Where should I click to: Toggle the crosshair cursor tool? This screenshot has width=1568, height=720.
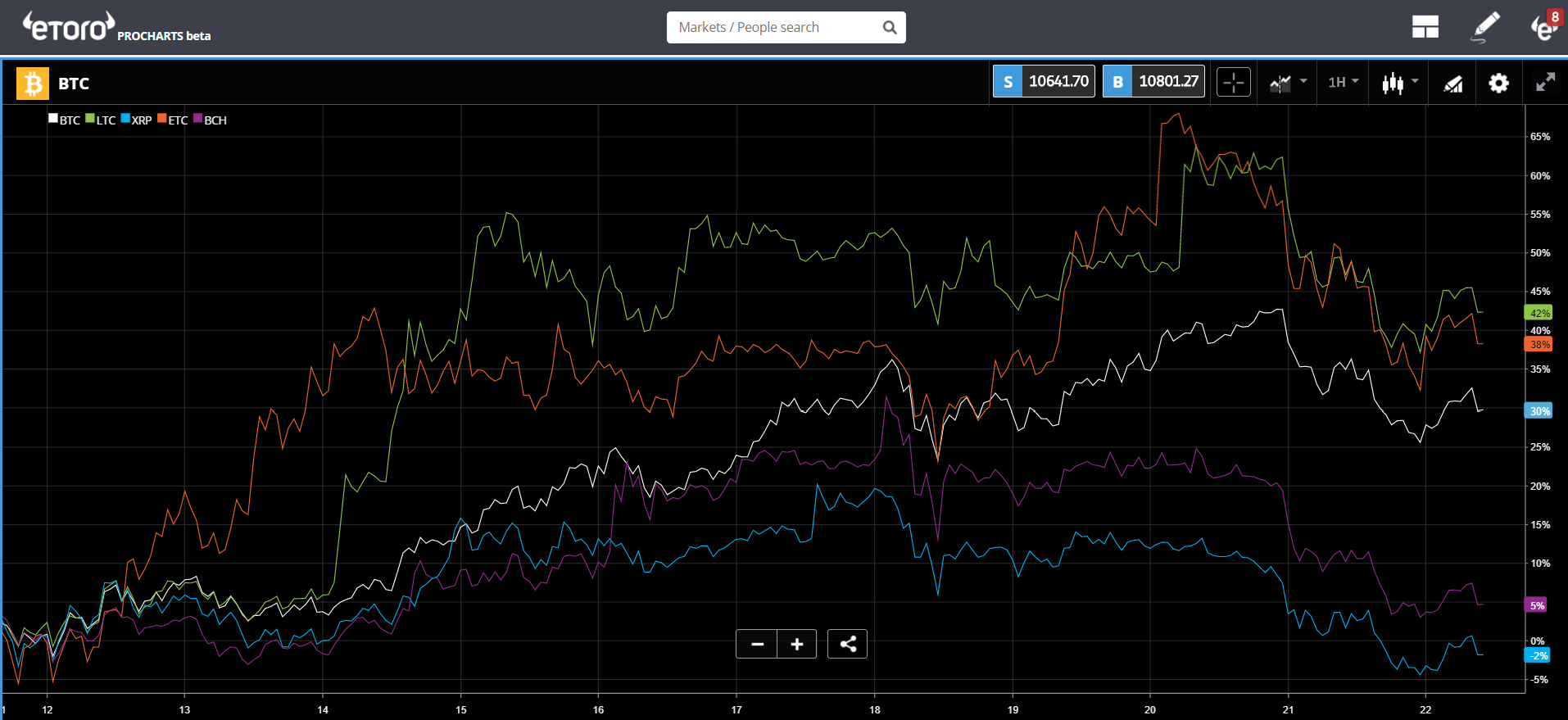coord(1234,82)
